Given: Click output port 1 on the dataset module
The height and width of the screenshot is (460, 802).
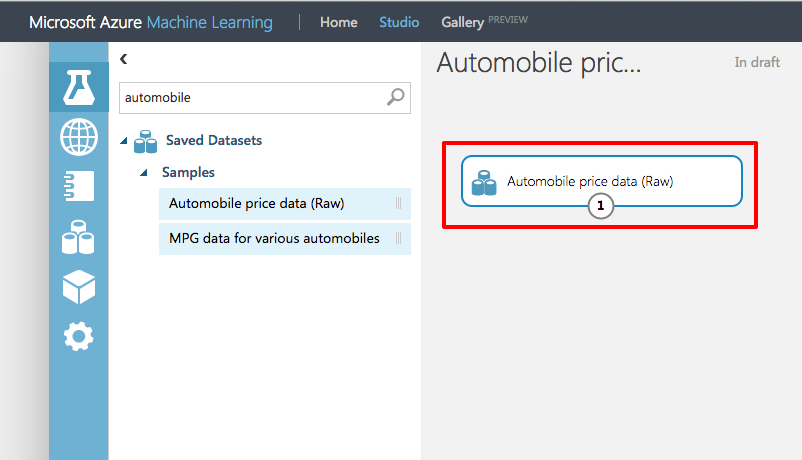Looking at the screenshot, I should click(600, 206).
